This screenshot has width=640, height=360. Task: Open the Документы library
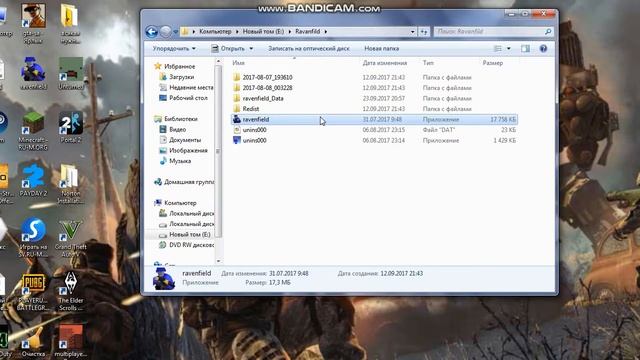click(185, 140)
